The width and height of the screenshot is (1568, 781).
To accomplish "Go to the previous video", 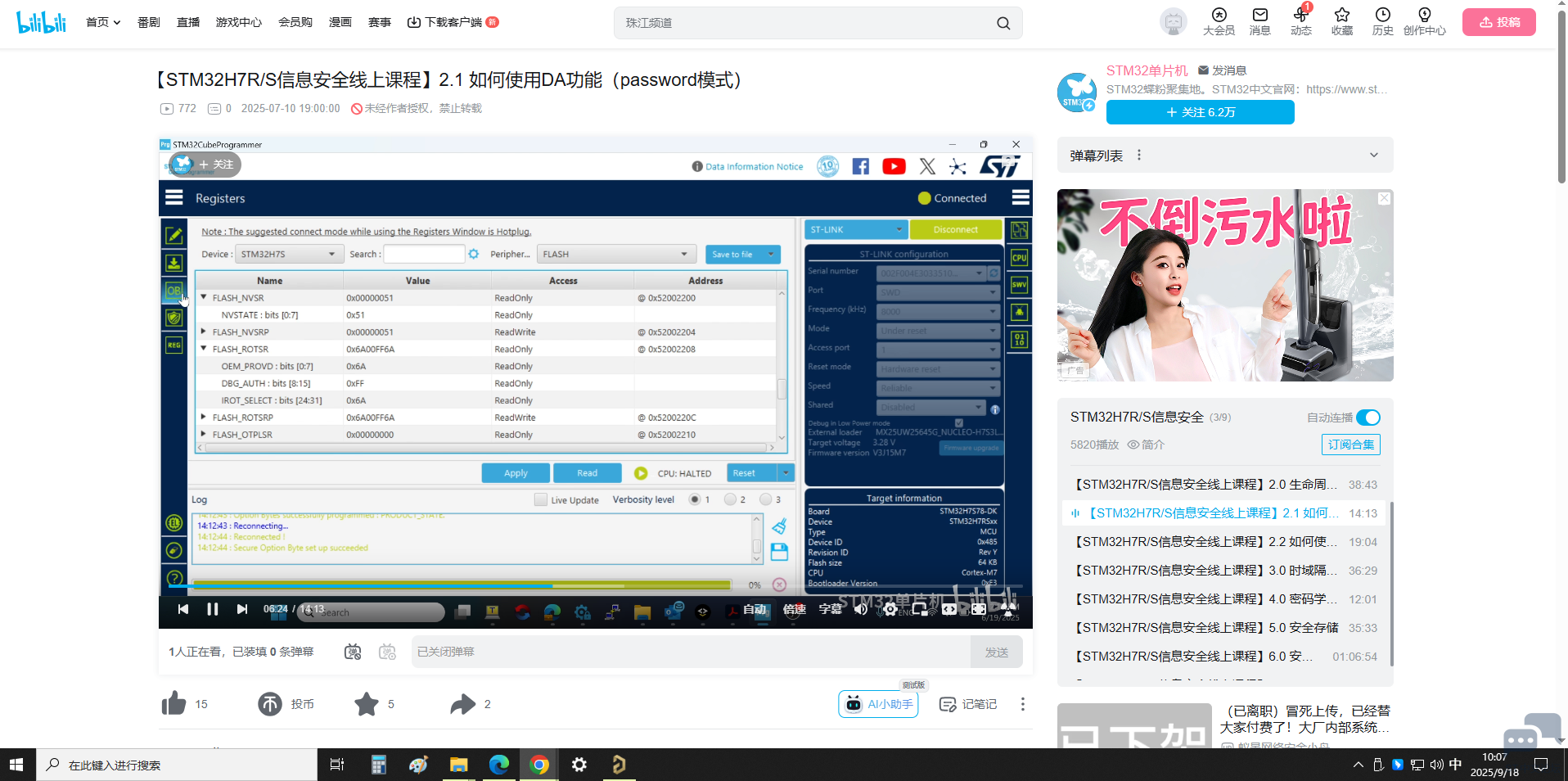I will coord(183,609).
